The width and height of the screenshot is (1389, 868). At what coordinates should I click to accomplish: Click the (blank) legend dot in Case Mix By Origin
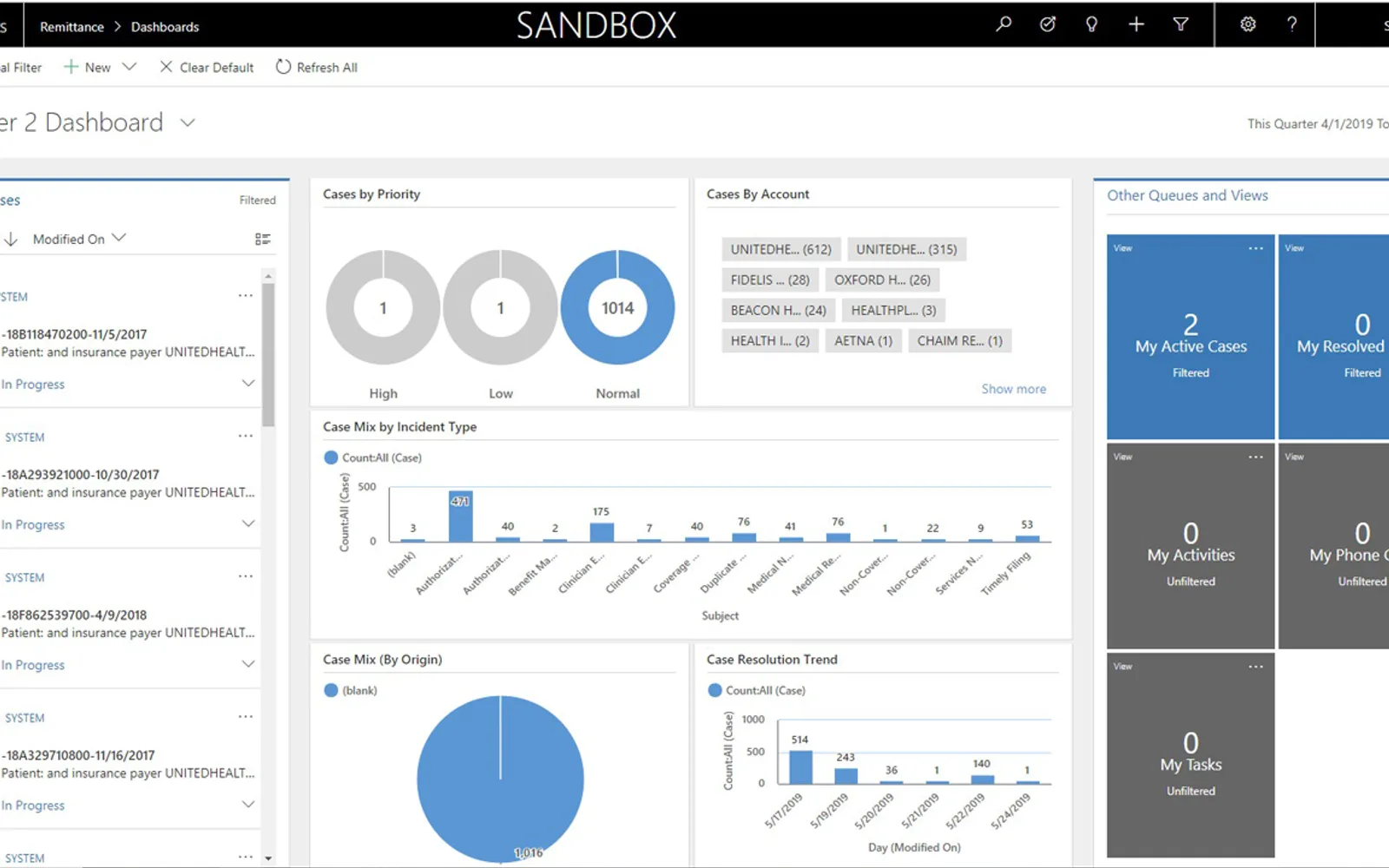(331, 690)
